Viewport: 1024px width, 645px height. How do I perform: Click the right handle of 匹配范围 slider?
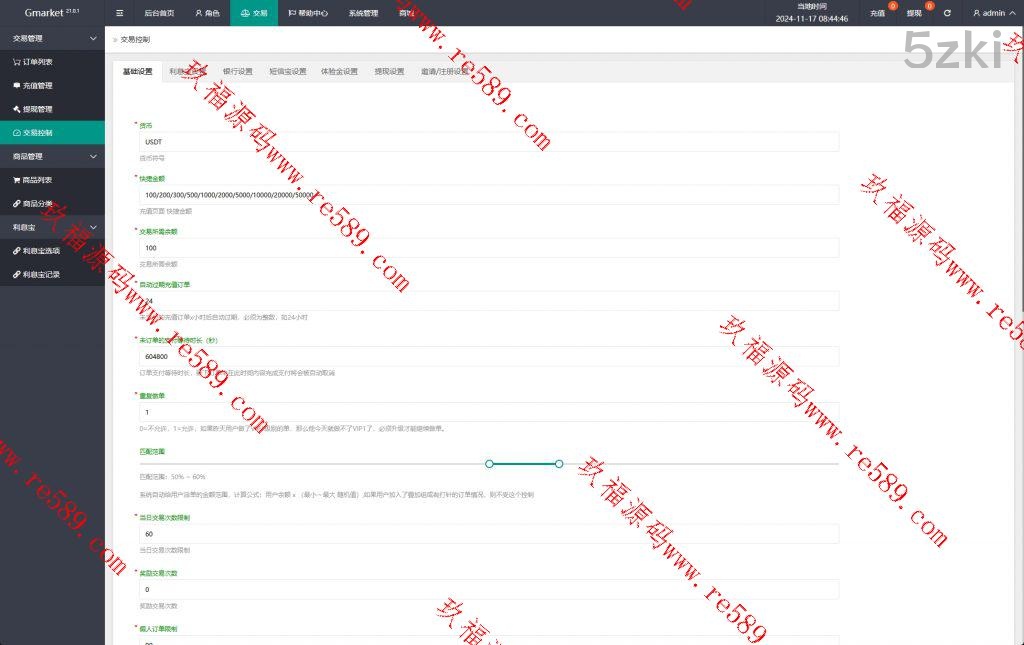559,463
